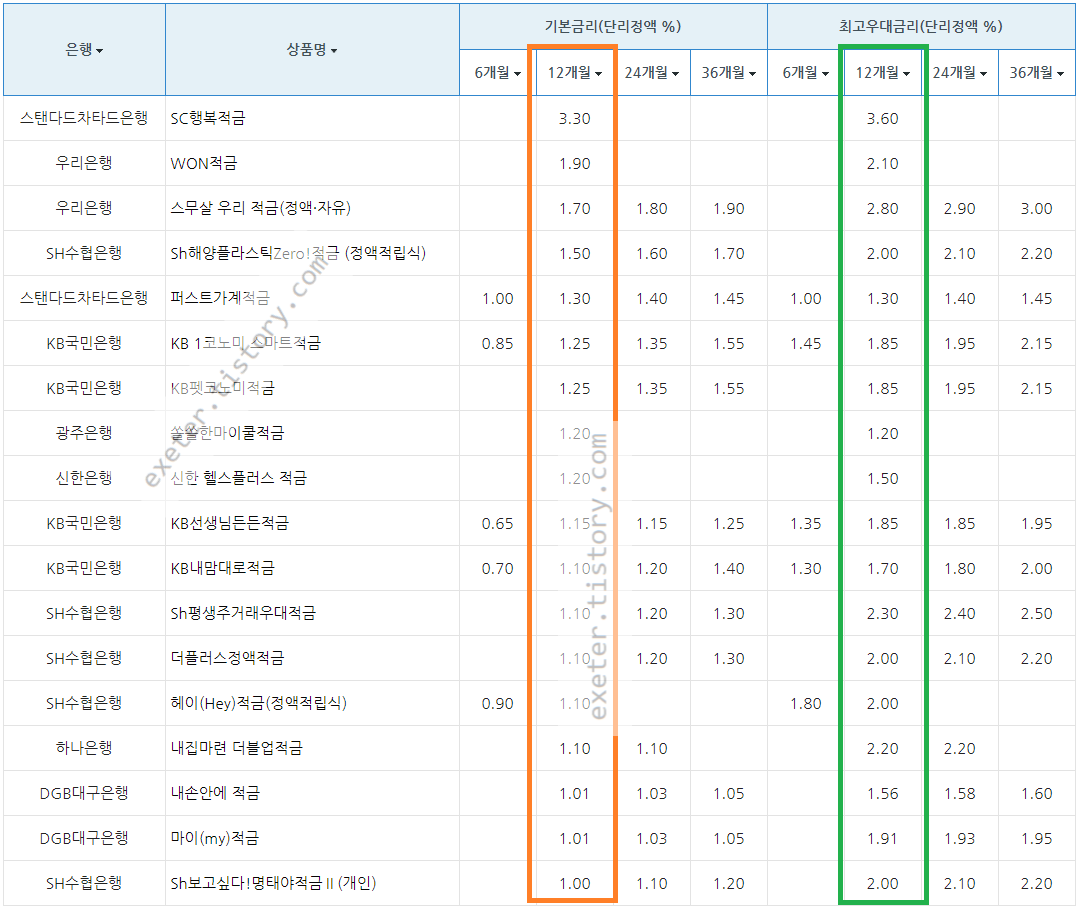
Task: Select the 신한 헬스플러스 적금 product
Action: pyautogui.click(x=239, y=478)
